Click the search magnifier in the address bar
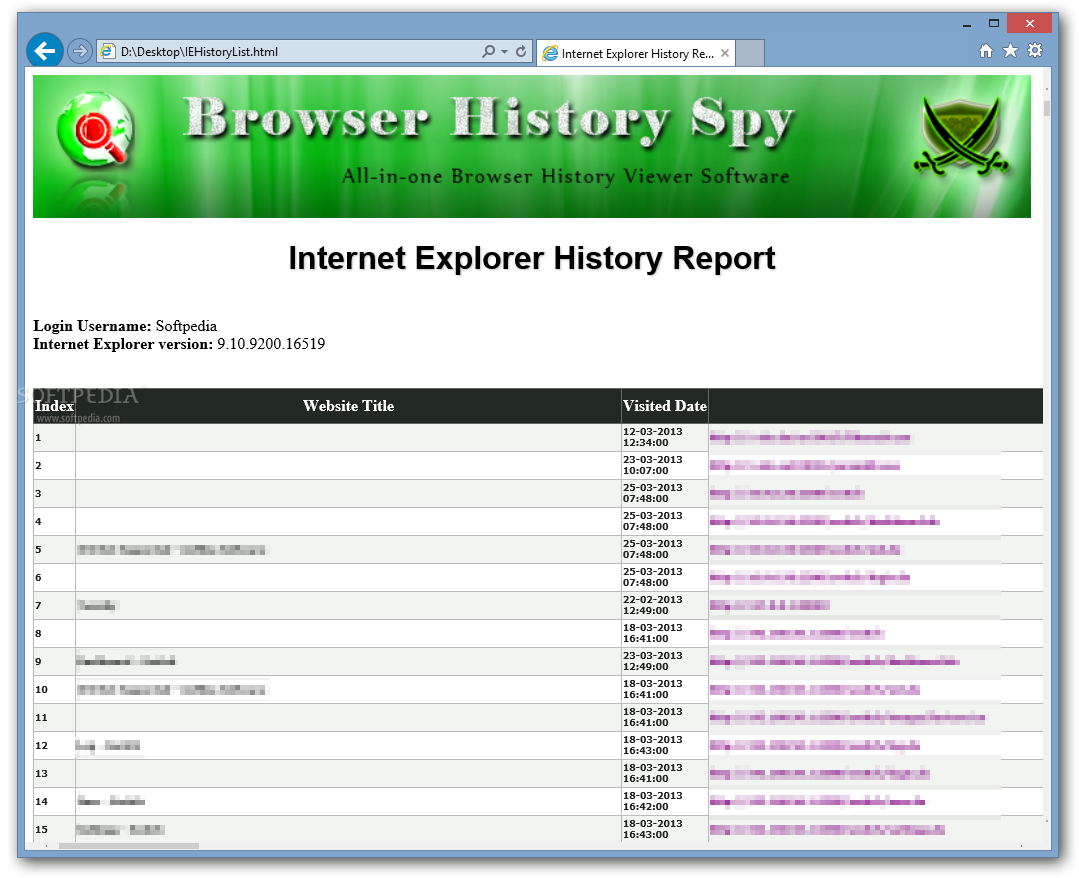The image size is (1079, 878). coord(489,51)
